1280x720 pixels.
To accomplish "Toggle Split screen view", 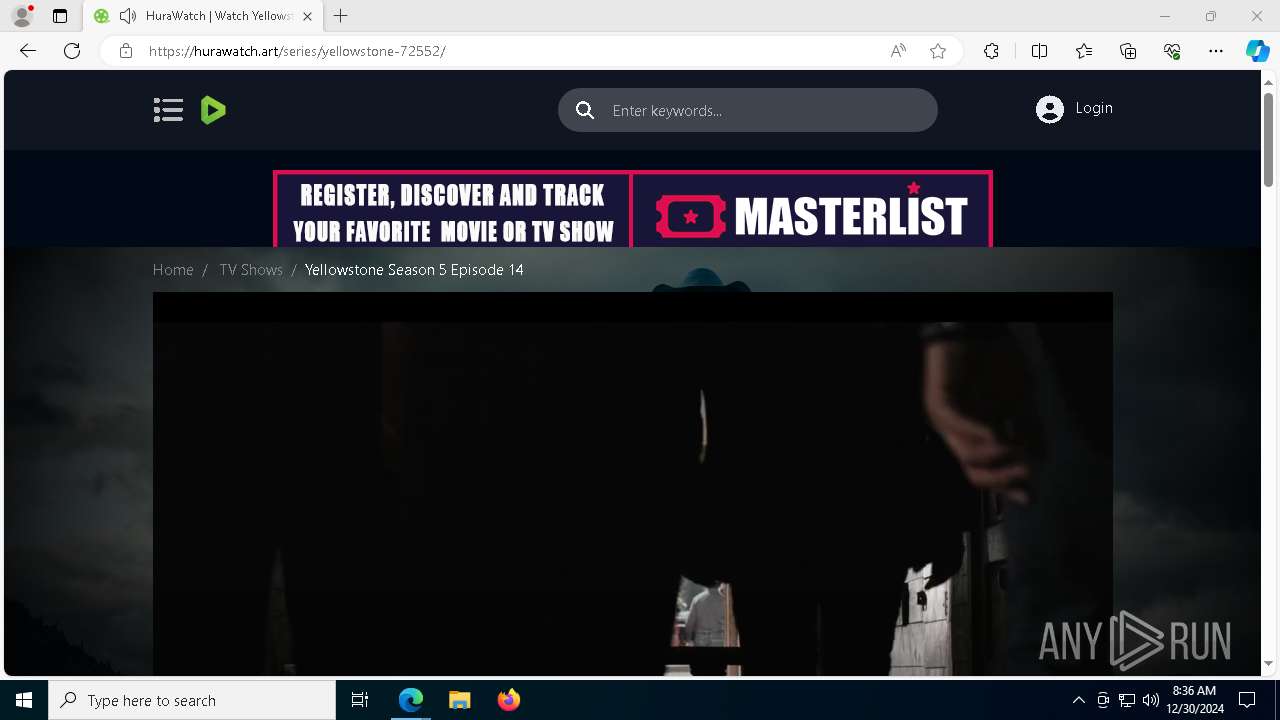I will tap(1039, 51).
